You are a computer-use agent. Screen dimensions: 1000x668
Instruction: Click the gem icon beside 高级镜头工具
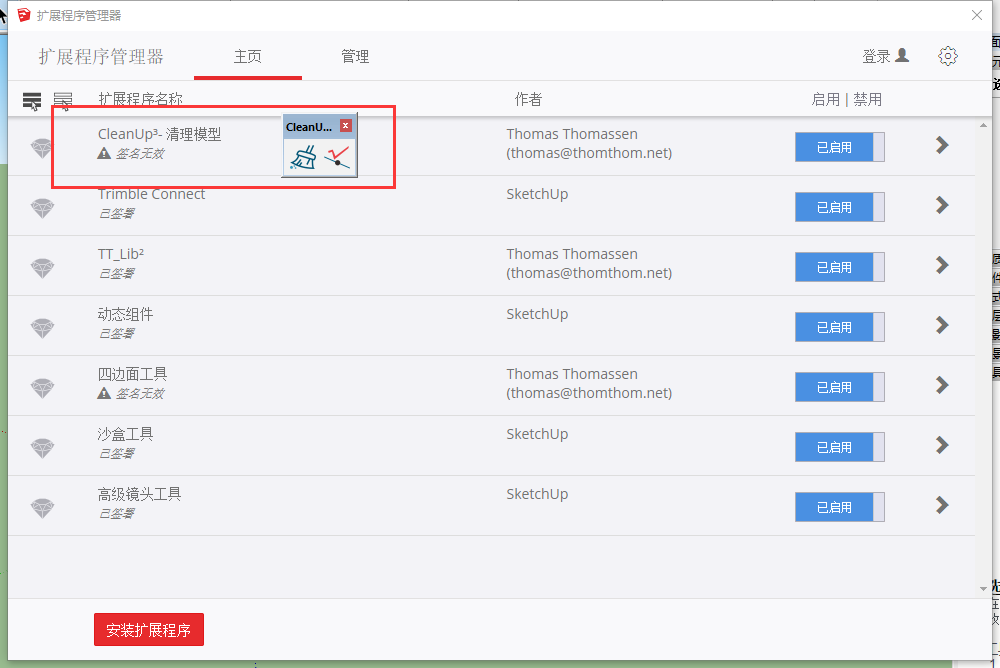point(42,508)
